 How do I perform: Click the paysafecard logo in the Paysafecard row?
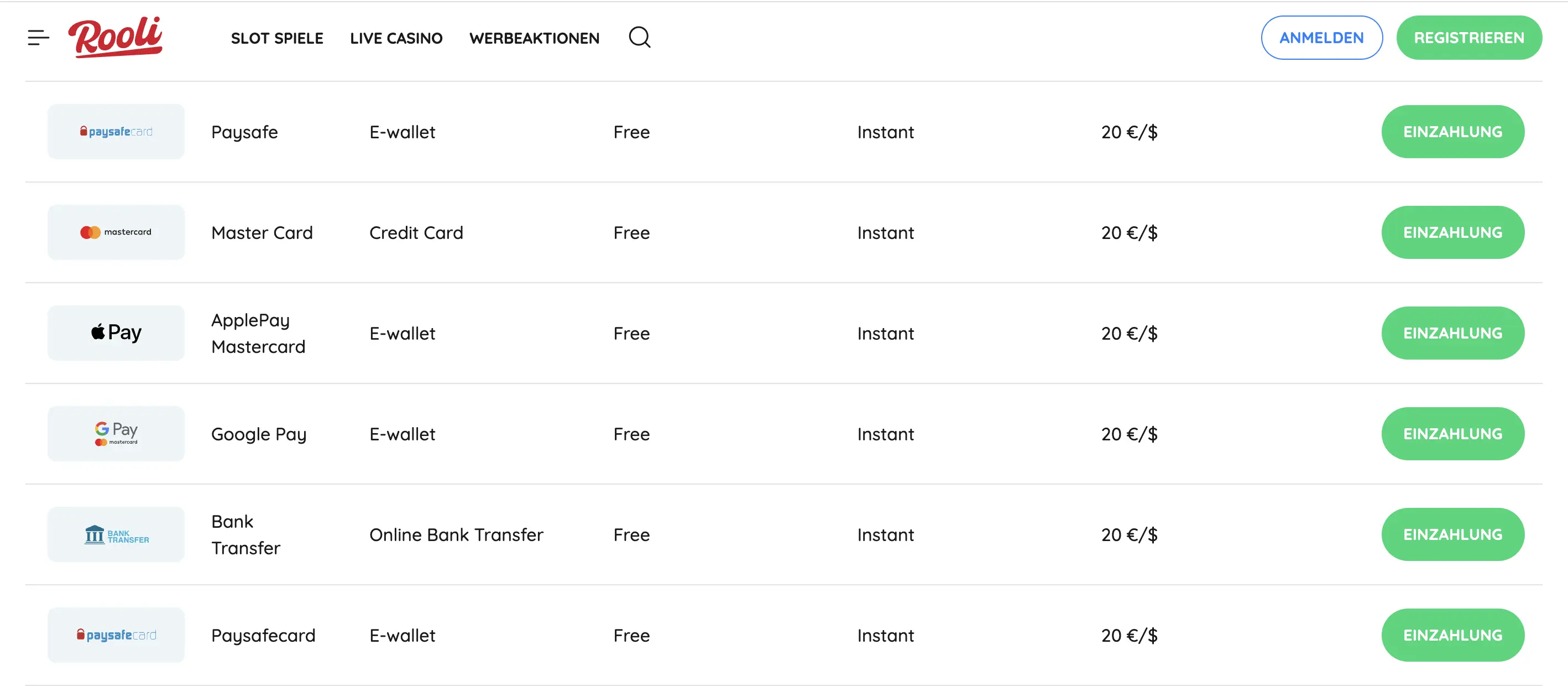116,635
